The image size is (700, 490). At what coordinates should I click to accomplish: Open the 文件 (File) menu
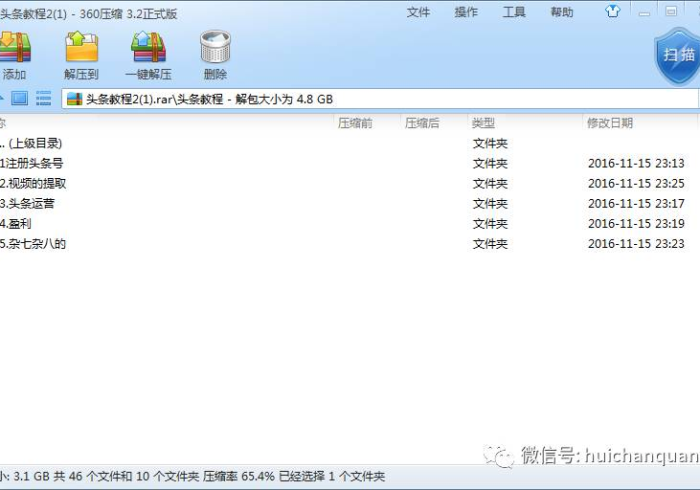pos(418,12)
